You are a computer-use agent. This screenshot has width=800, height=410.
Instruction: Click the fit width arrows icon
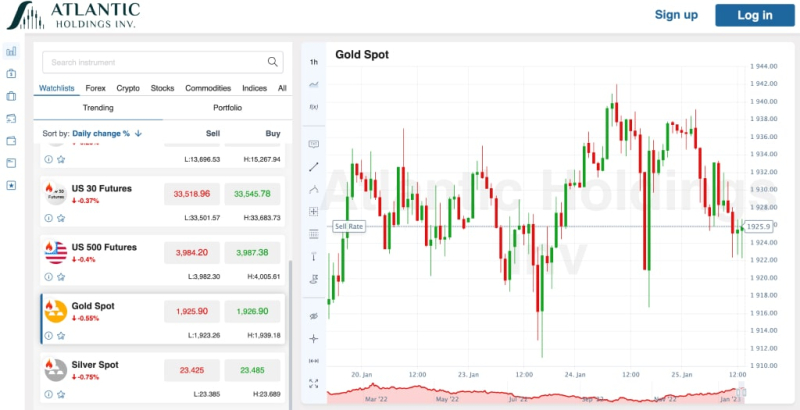(314, 361)
